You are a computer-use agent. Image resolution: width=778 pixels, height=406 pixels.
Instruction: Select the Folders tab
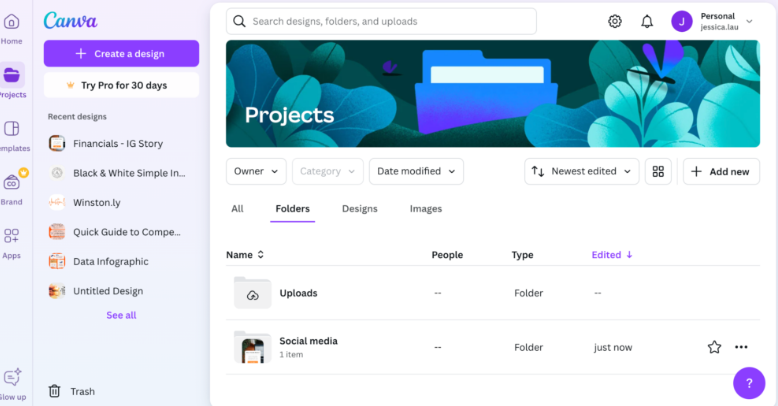coord(293,209)
